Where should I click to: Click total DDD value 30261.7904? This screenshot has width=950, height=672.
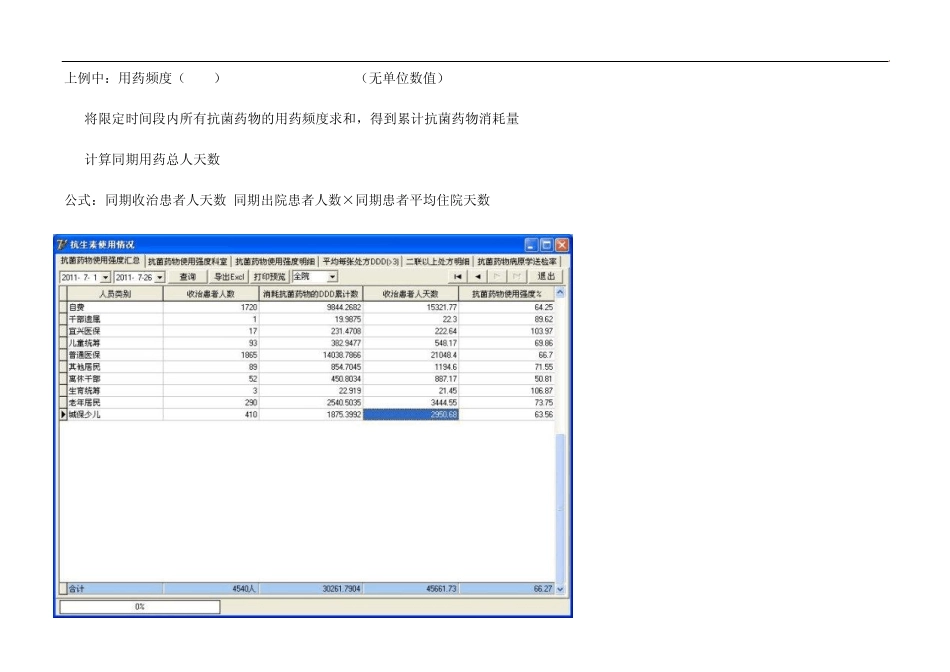[342, 588]
